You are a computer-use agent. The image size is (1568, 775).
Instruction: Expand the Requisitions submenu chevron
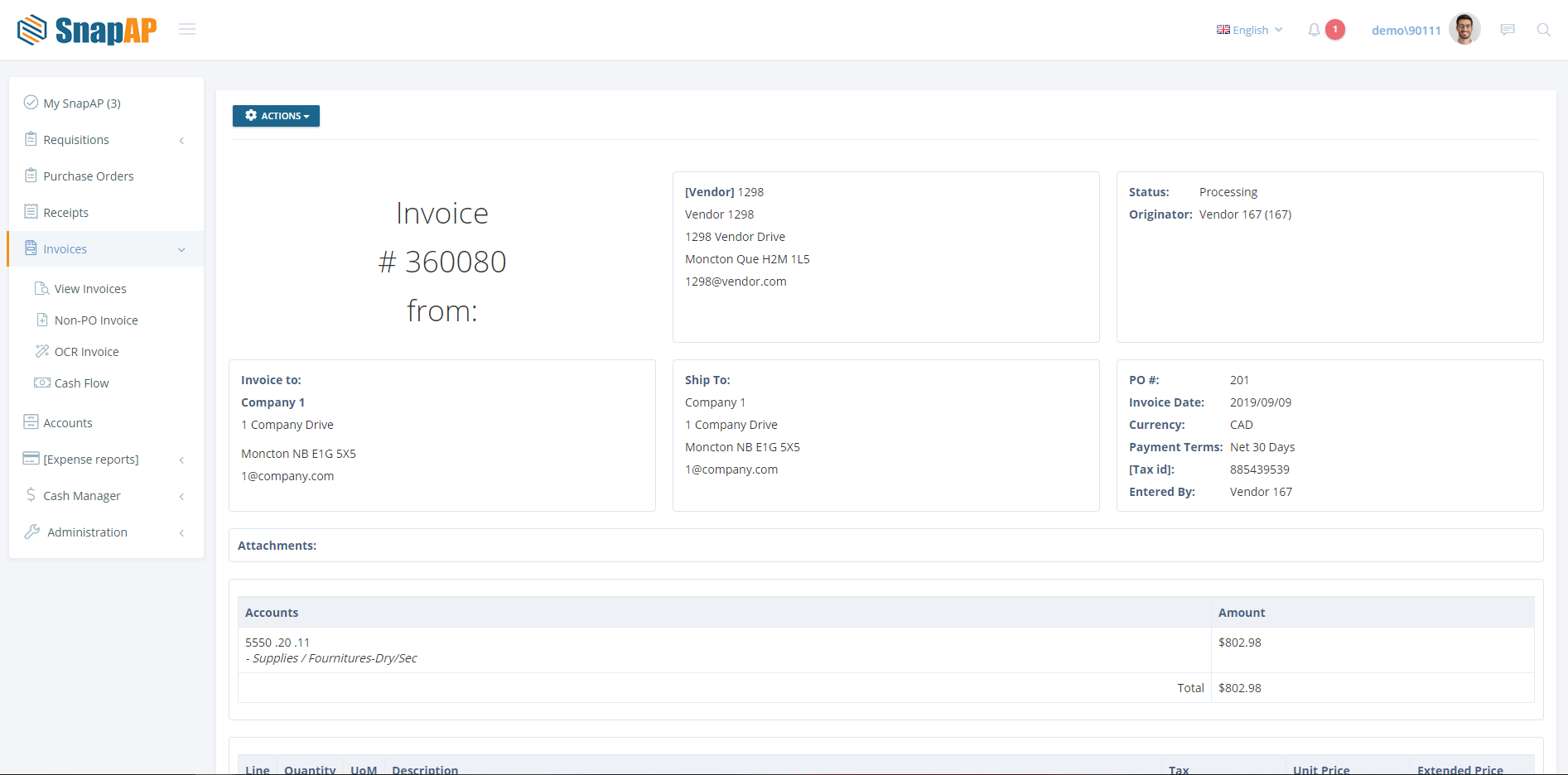tap(182, 141)
